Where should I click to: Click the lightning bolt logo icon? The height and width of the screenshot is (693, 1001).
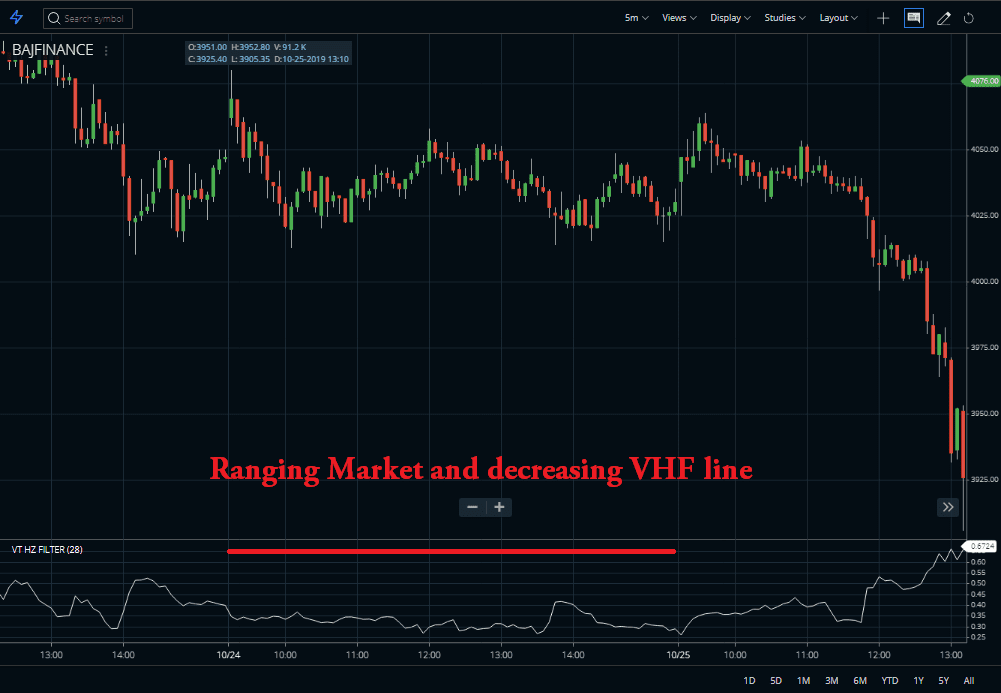[x=17, y=18]
